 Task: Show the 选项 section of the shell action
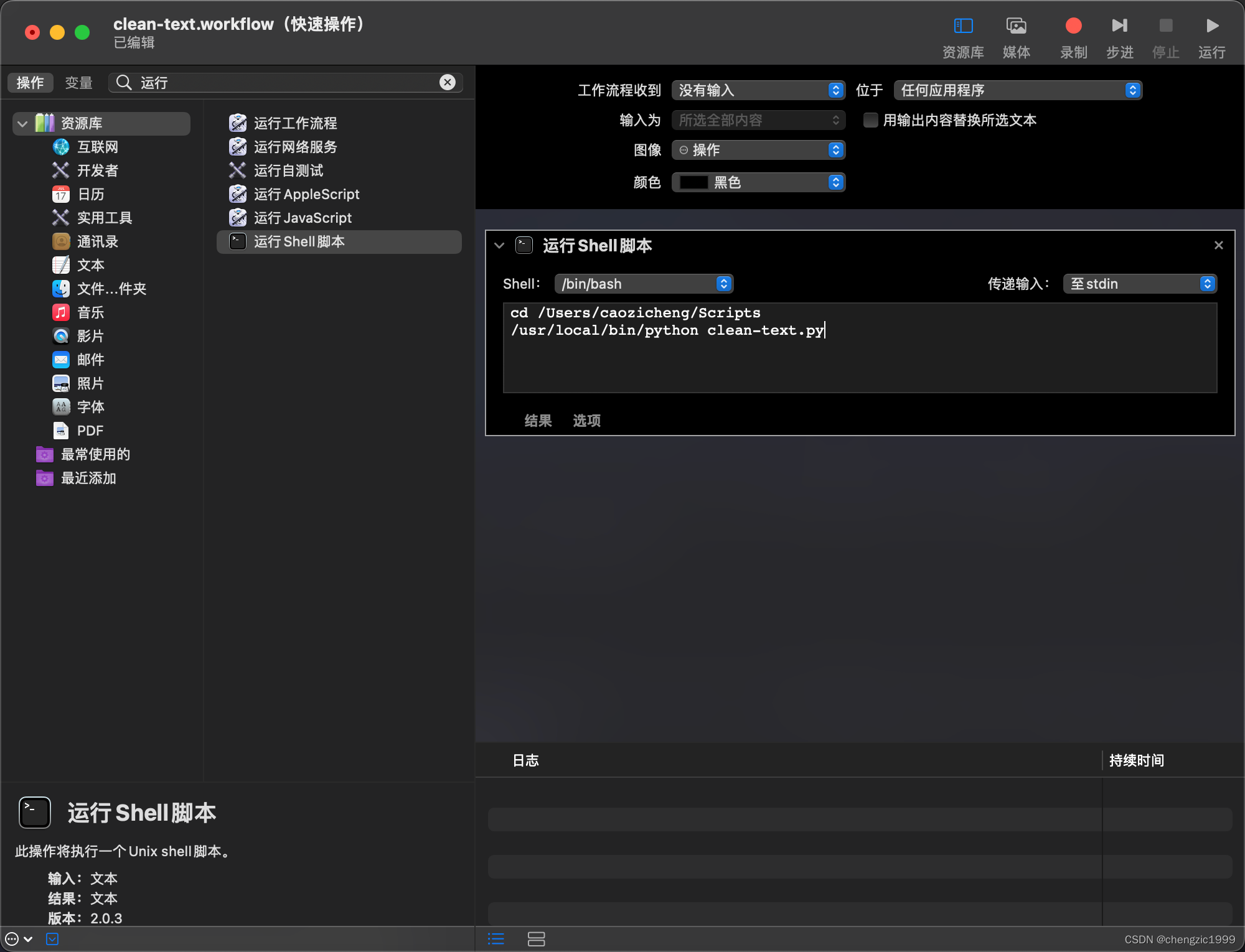(x=586, y=421)
